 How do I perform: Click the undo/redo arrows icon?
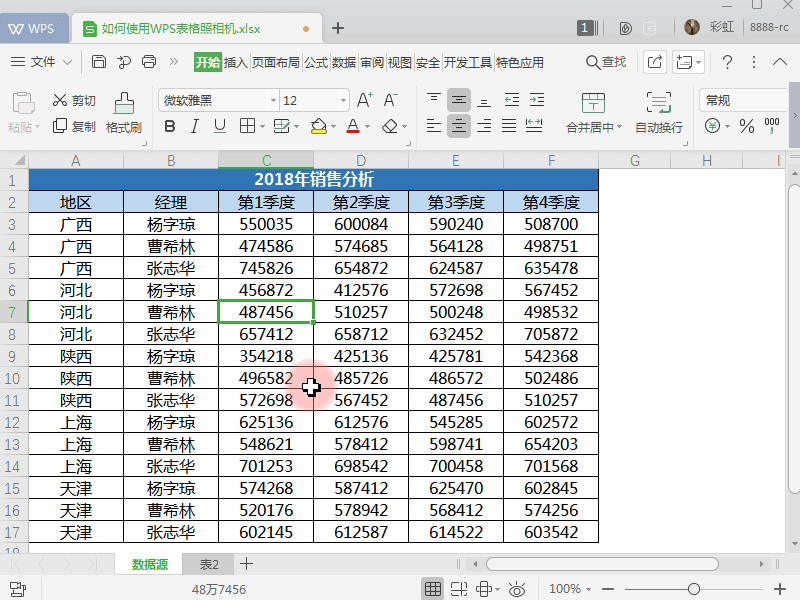tap(123, 62)
